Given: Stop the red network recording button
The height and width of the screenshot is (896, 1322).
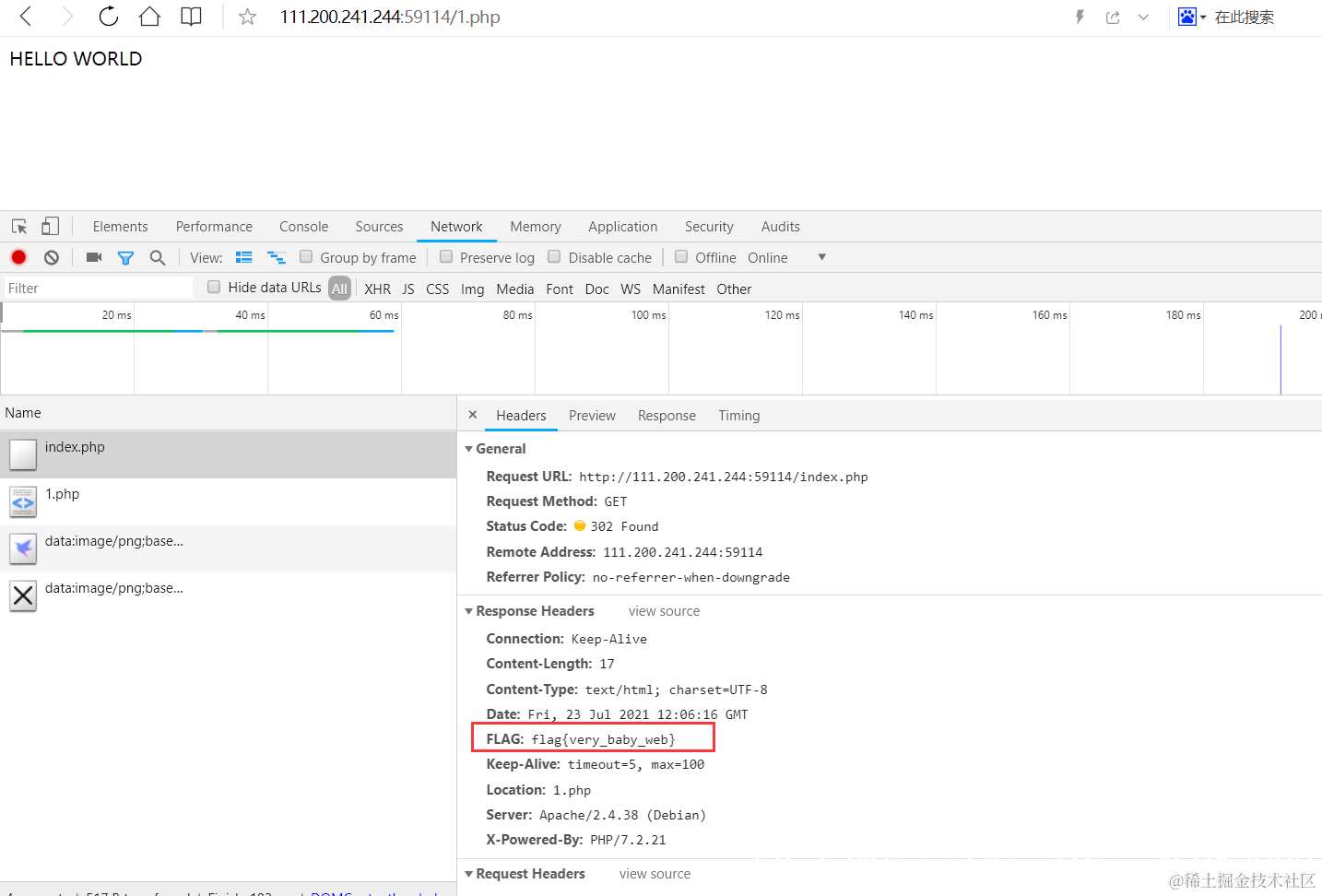Looking at the screenshot, I should [18, 257].
